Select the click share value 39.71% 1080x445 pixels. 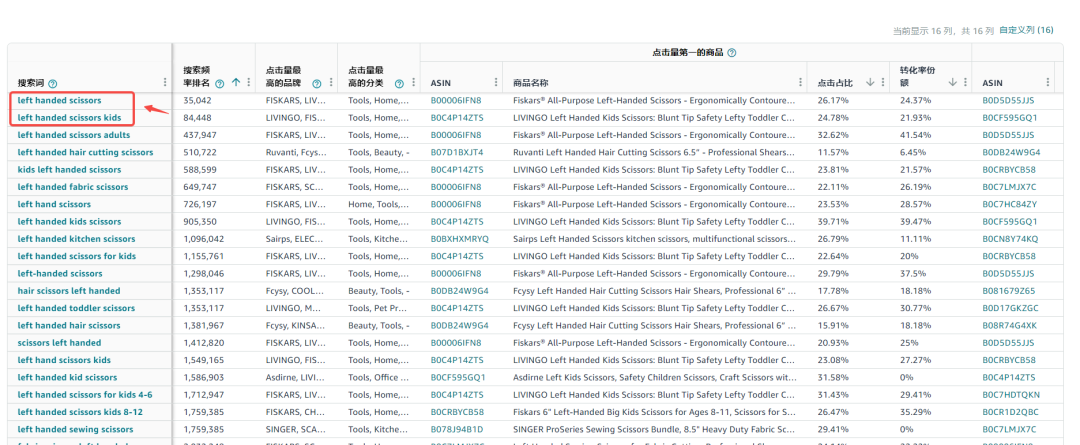pyautogui.click(x=832, y=222)
